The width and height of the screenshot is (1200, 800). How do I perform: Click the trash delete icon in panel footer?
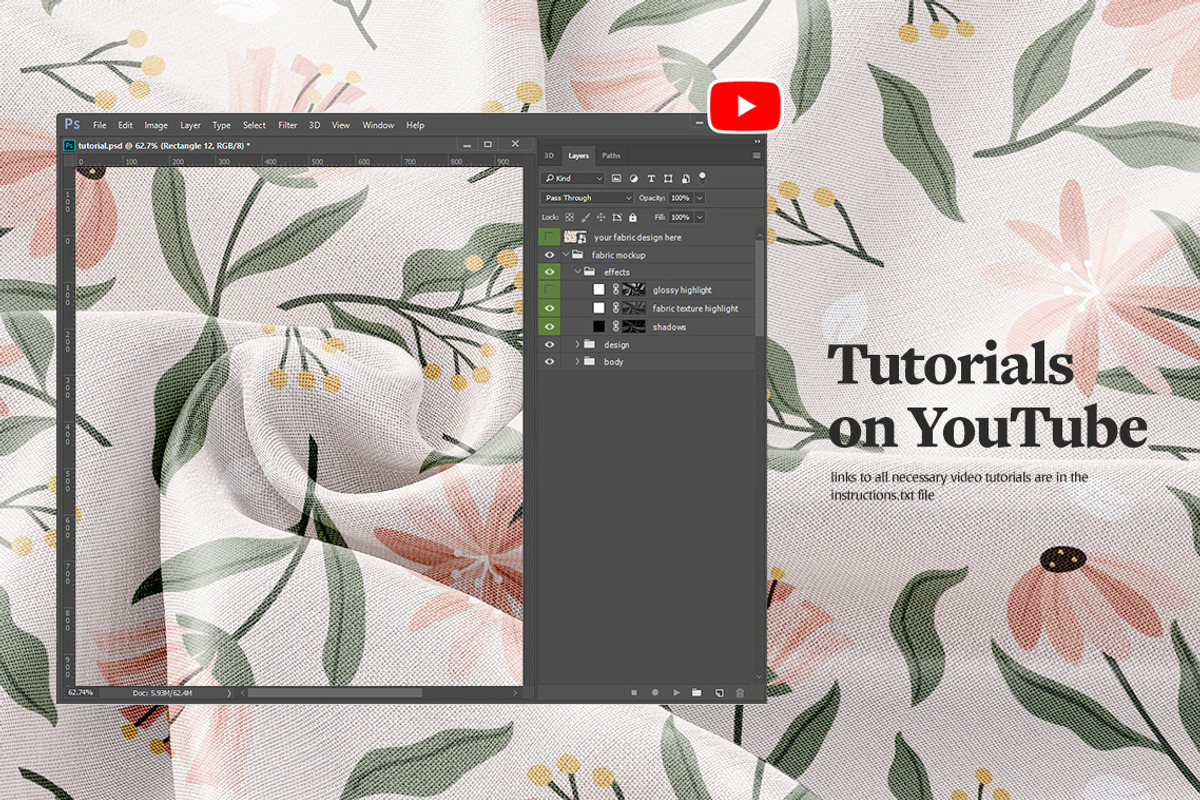(x=740, y=692)
